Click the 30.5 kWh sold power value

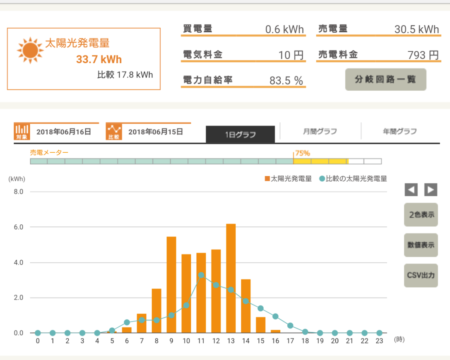point(417,29)
